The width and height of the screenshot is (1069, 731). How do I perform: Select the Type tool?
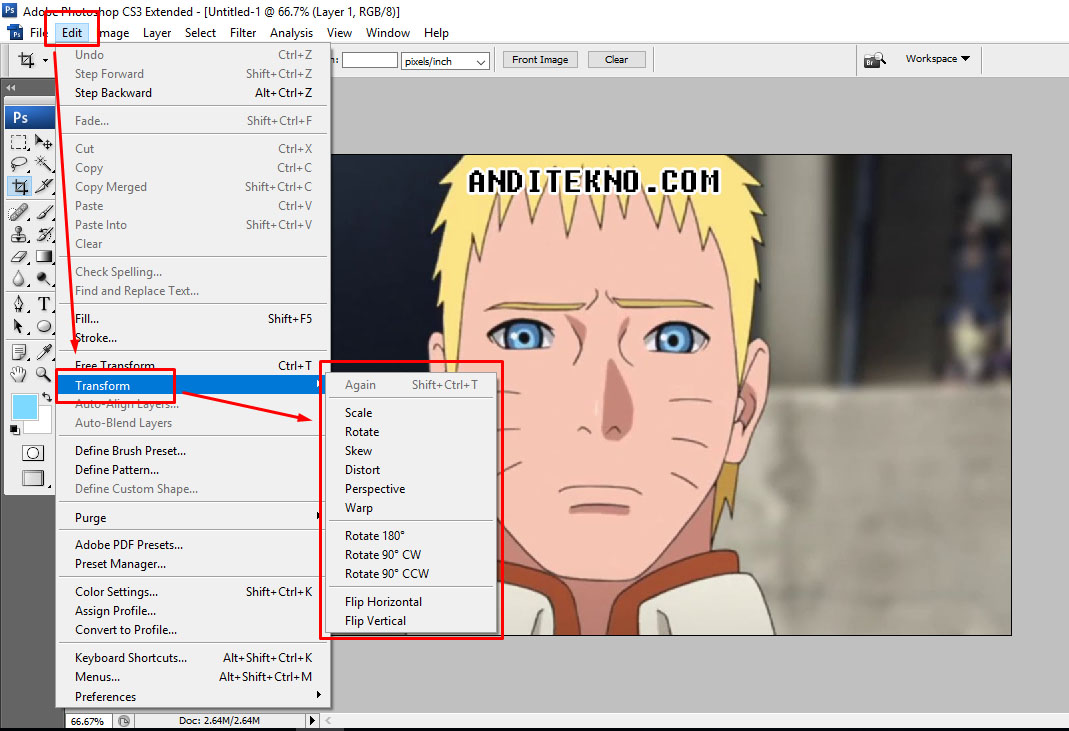tap(44, 304)
